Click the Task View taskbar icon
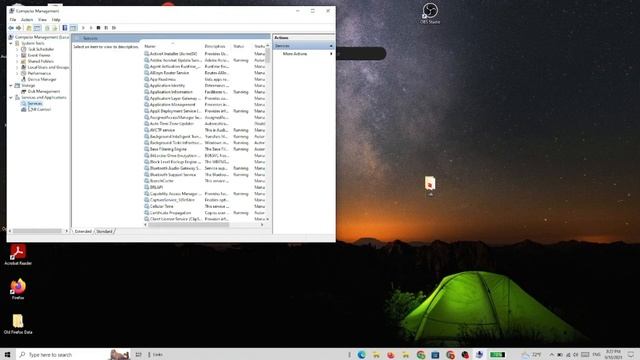640x360 pixels. [x=138, y=355]
